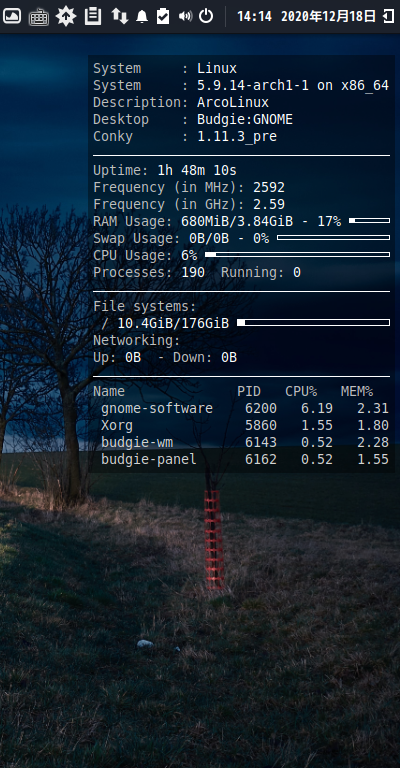Open the 14:14 clock popover

(x=254, y=17)
